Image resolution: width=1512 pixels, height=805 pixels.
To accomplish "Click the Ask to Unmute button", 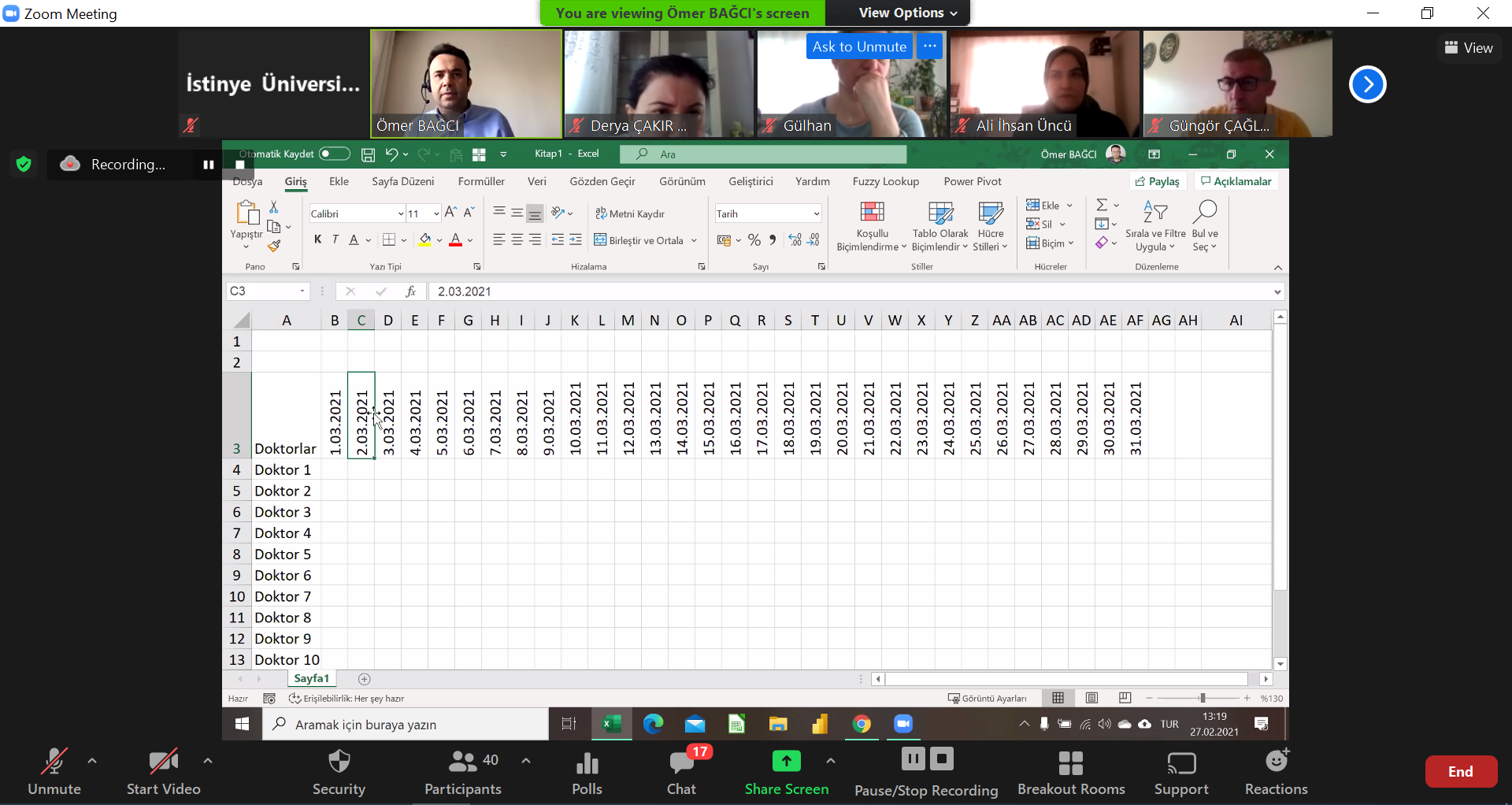I will point(858,46).
